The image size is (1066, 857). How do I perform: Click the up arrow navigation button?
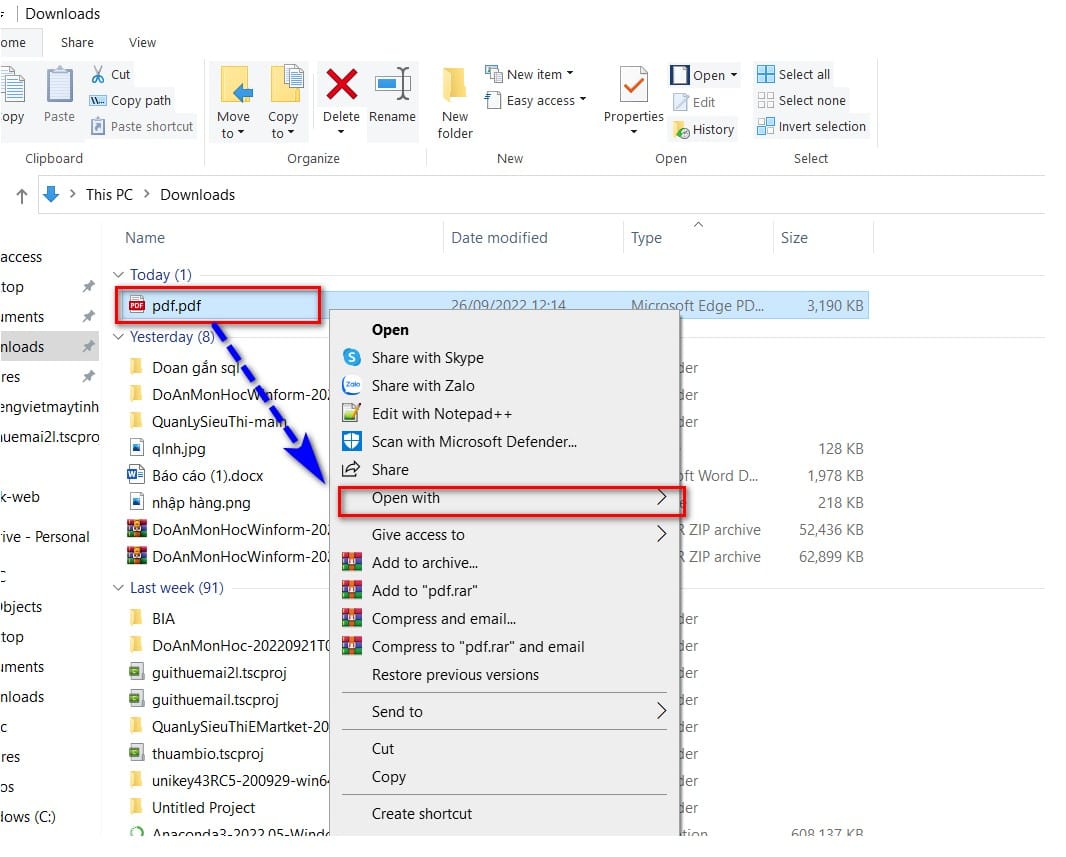pos(22,196)
